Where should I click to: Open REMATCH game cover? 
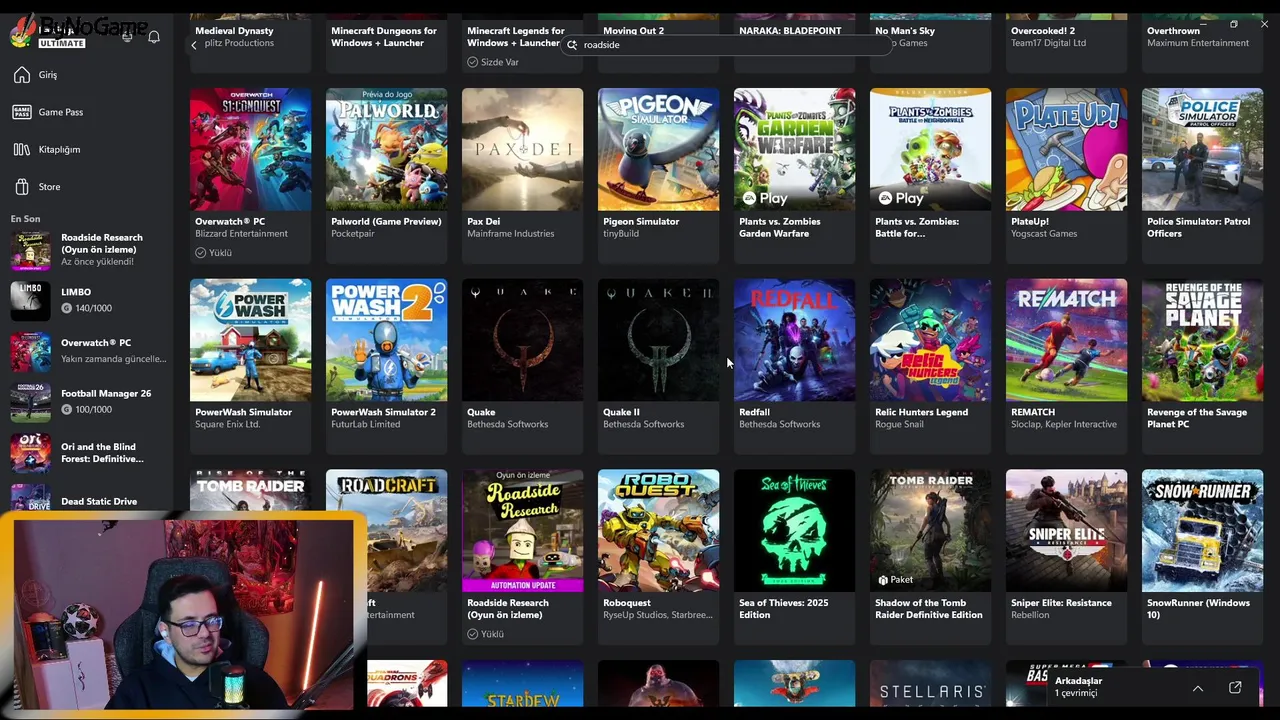click(x=1066, y=340)
